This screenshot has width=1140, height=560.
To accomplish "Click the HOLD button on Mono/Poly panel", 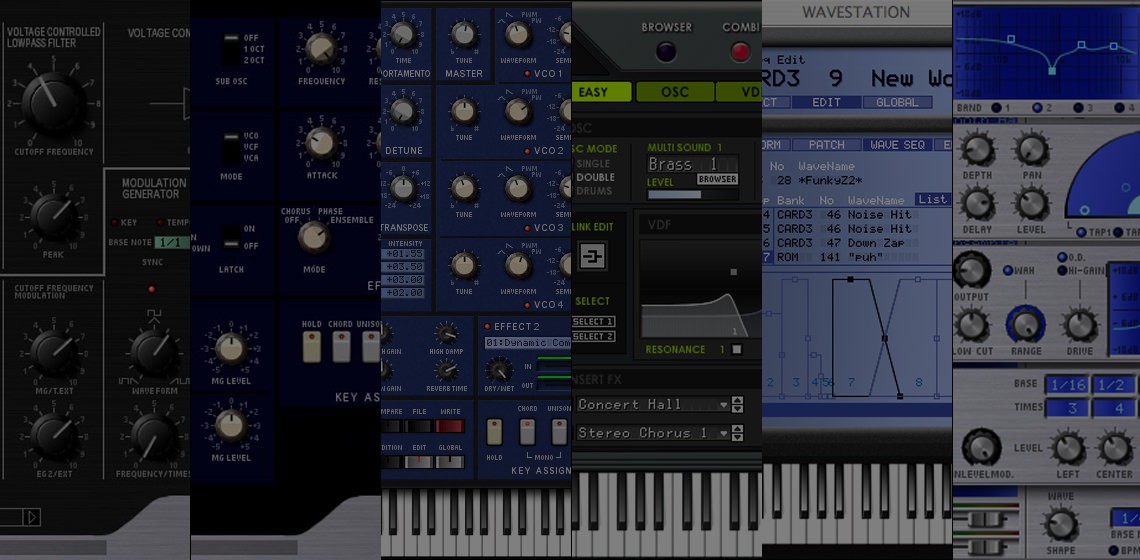I will pyautogui.click(x=494, y=431).
